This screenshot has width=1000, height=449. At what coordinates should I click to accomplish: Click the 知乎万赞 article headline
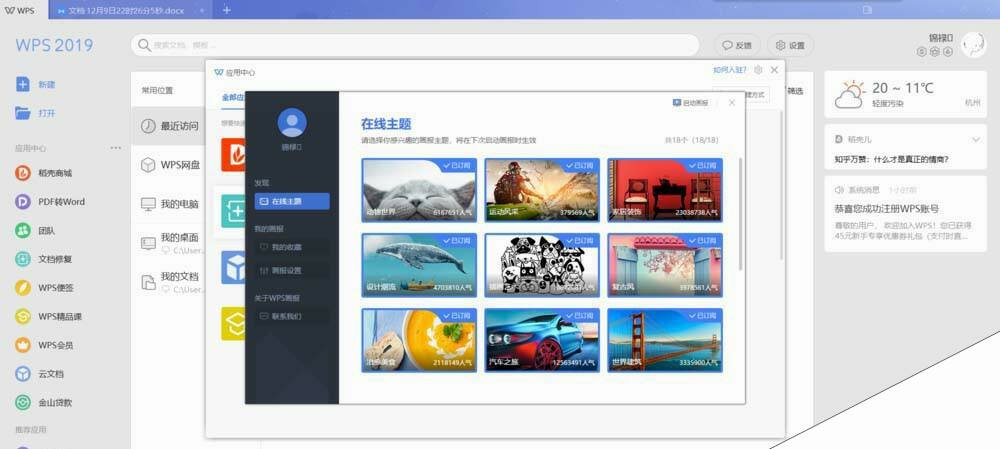tap(891, 159)
